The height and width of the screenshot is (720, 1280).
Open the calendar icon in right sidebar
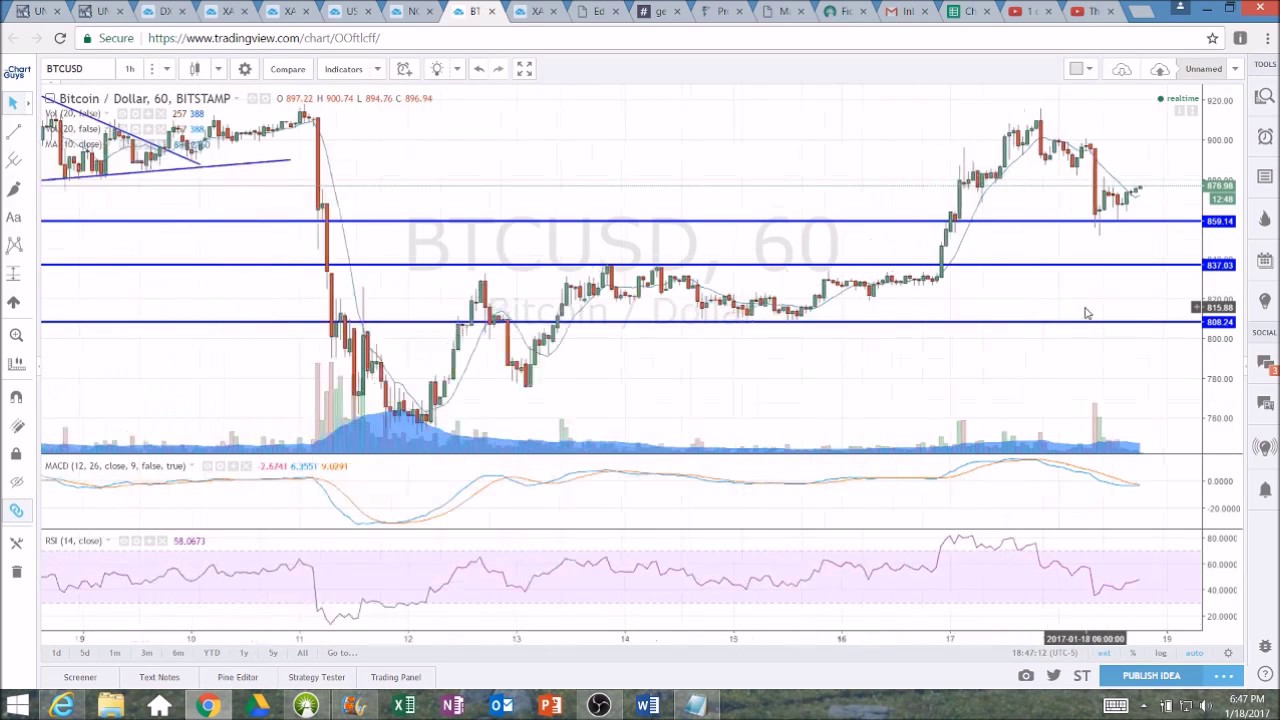coord(1264,260)
